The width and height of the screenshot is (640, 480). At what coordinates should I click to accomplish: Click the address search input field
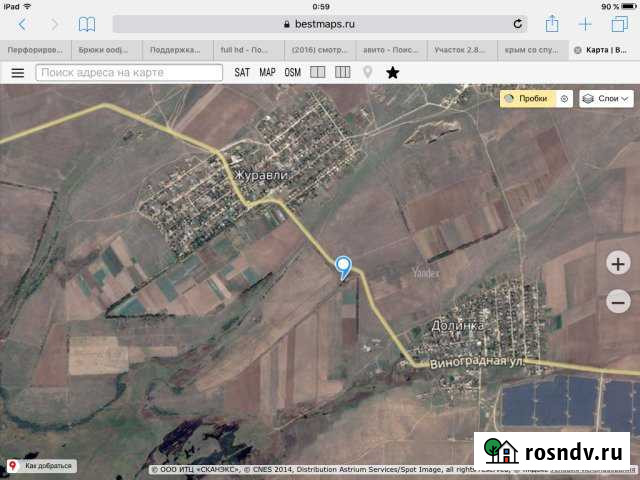coord(130,72)
